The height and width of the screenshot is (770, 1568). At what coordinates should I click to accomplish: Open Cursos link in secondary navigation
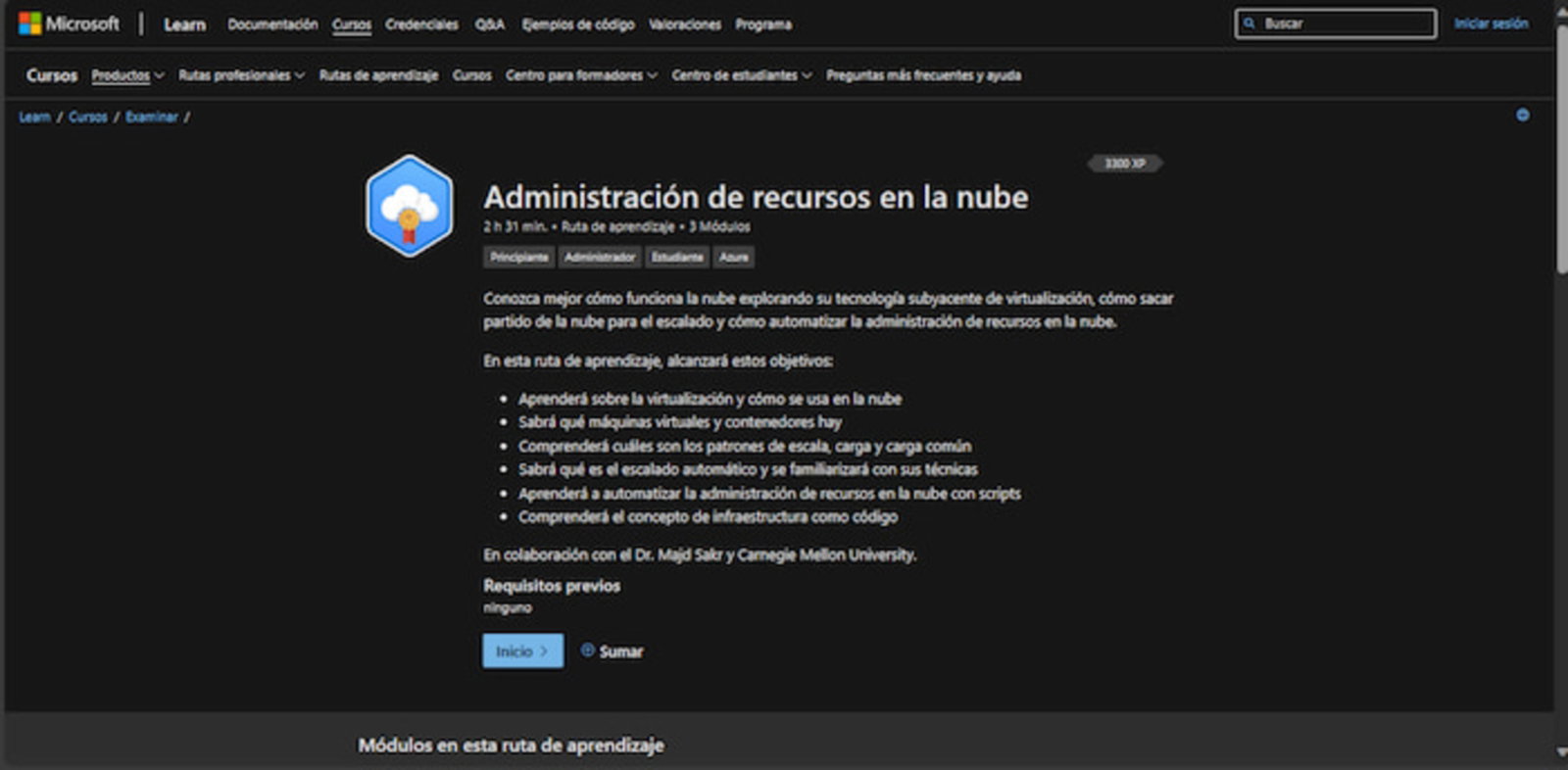pyautogui.click(x=472, y=75)
